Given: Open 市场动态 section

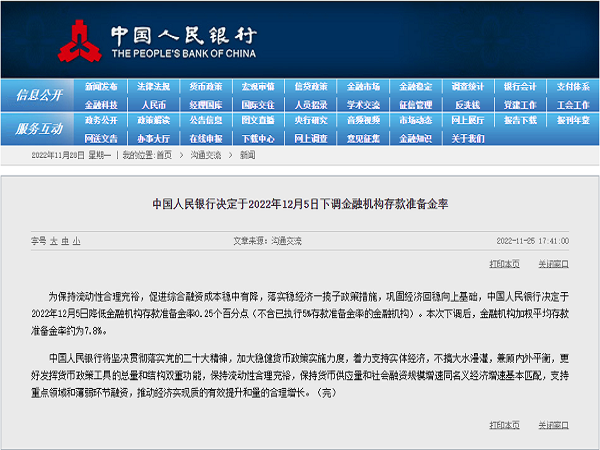Looking at the screenshot, I should point(416,121).
